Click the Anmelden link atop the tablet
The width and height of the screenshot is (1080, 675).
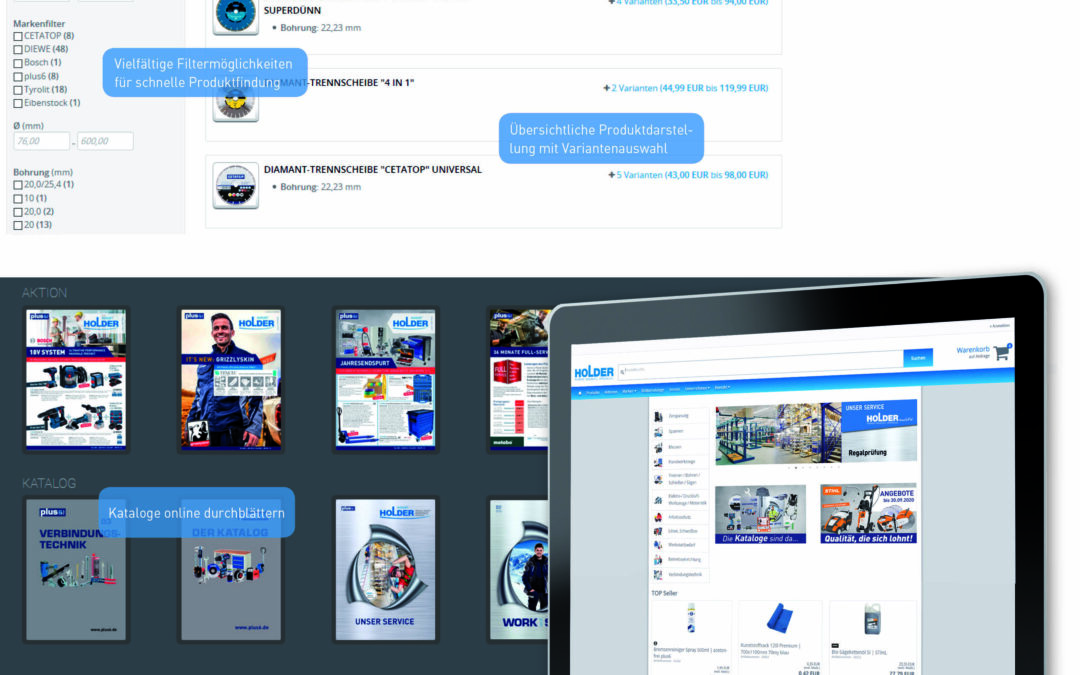tap(999, 326)
